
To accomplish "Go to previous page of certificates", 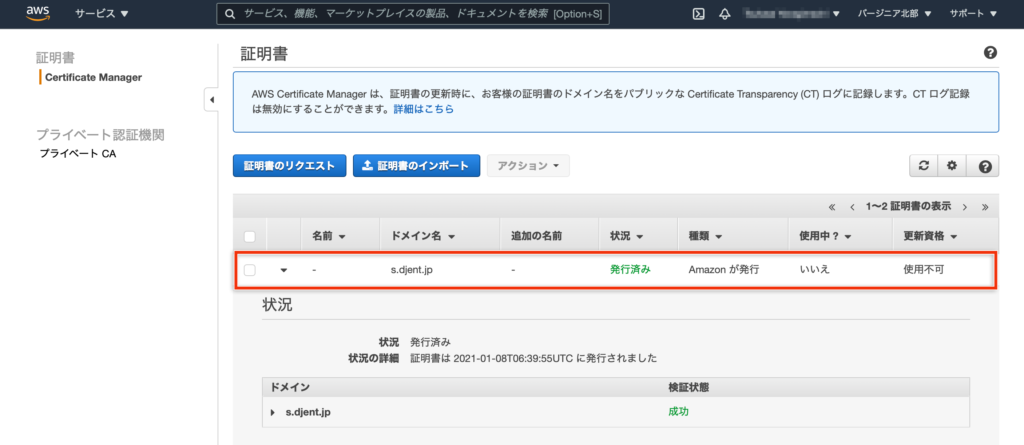I will (x=852, y=207).
